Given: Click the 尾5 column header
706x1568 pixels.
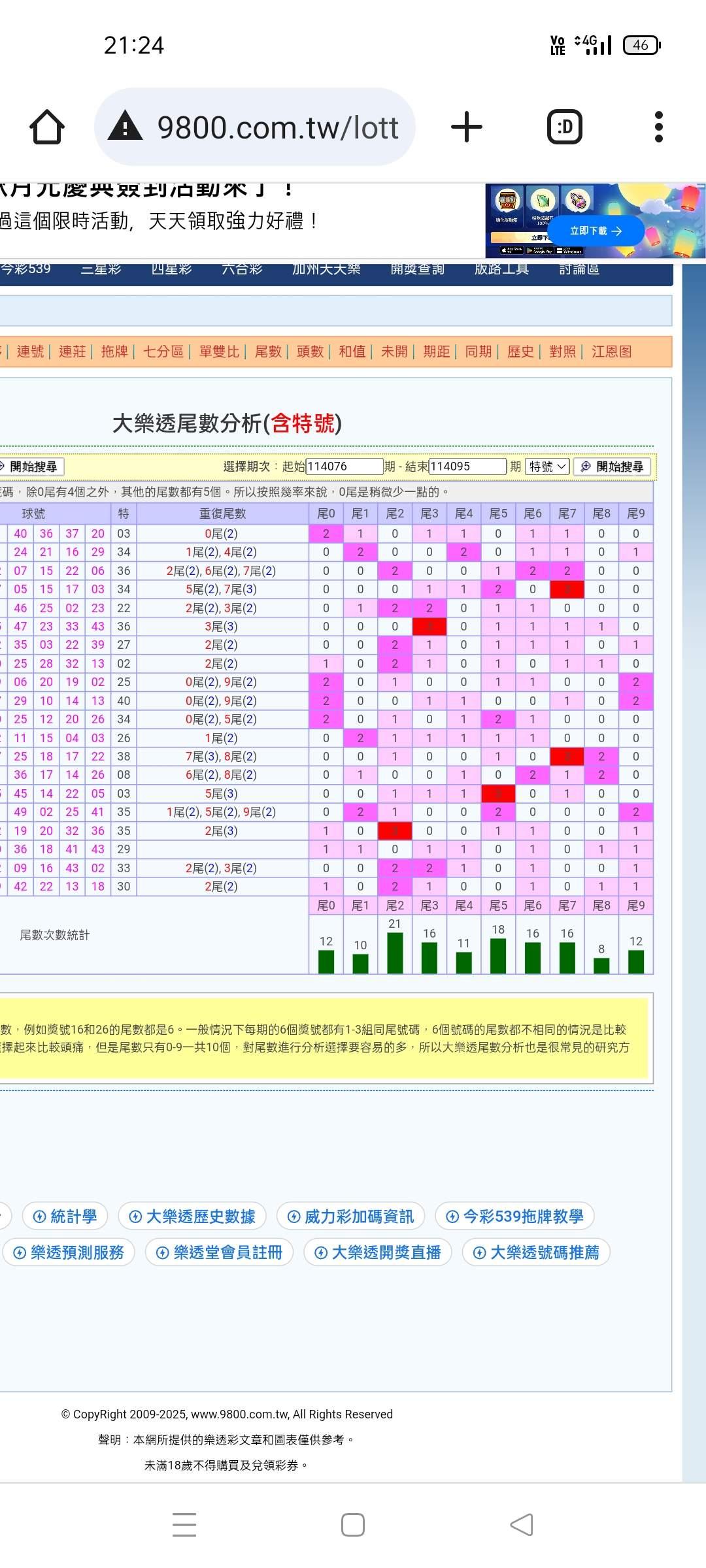Looking at the screenshot, I should coord(498,514).
